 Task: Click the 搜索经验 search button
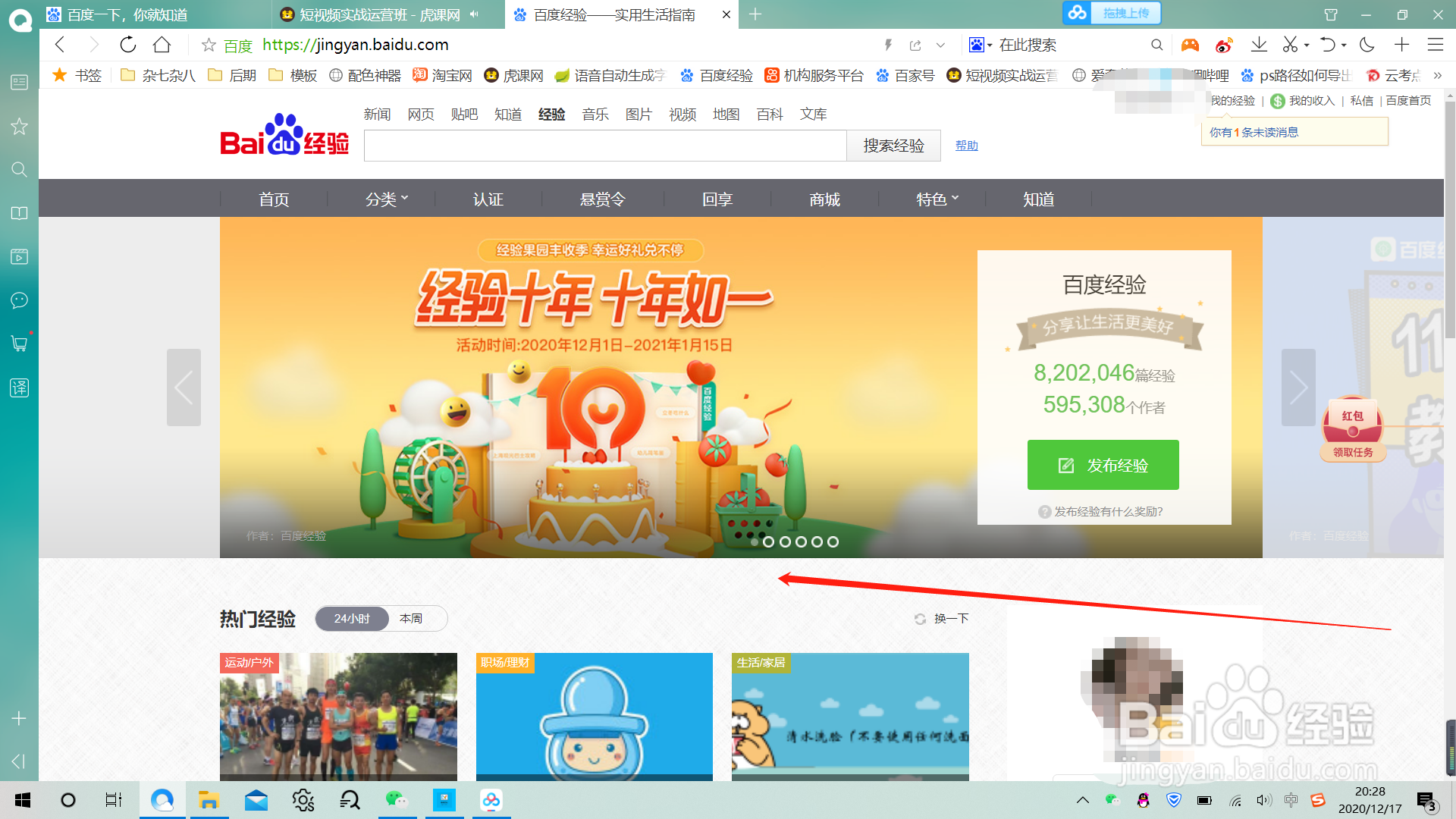point(893,146)
